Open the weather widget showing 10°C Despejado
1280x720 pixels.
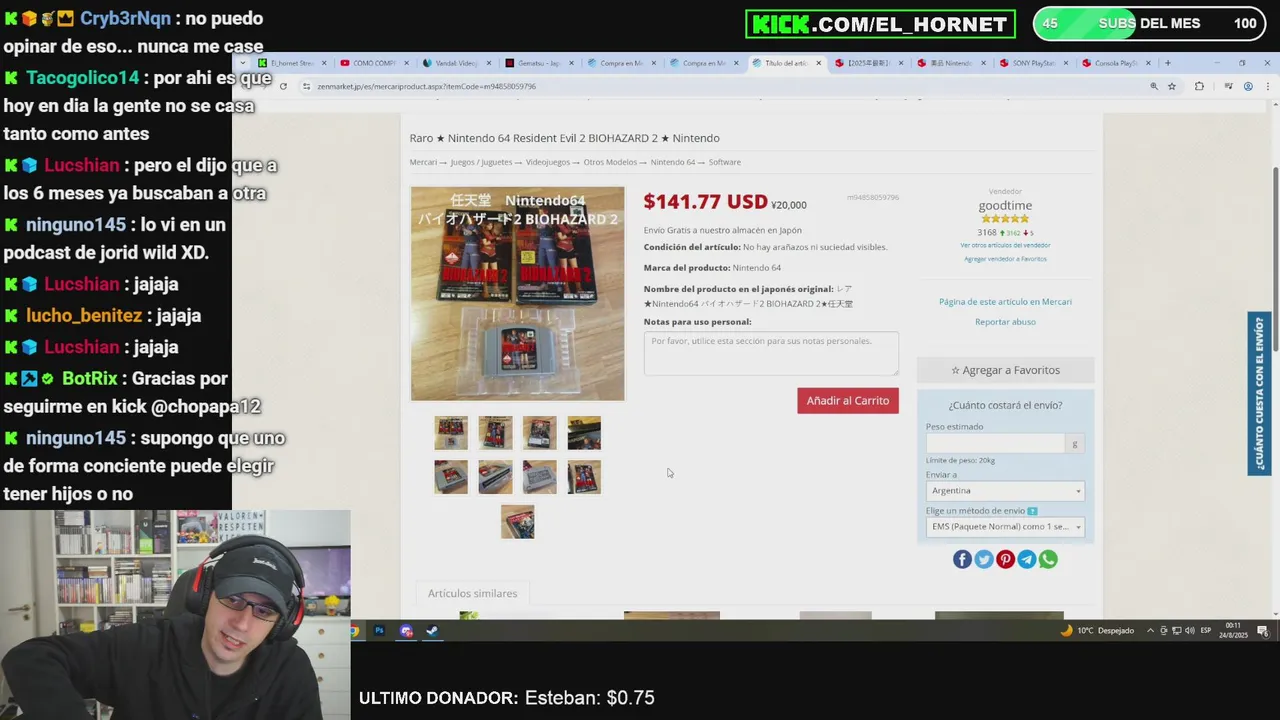click(1097, 631)
